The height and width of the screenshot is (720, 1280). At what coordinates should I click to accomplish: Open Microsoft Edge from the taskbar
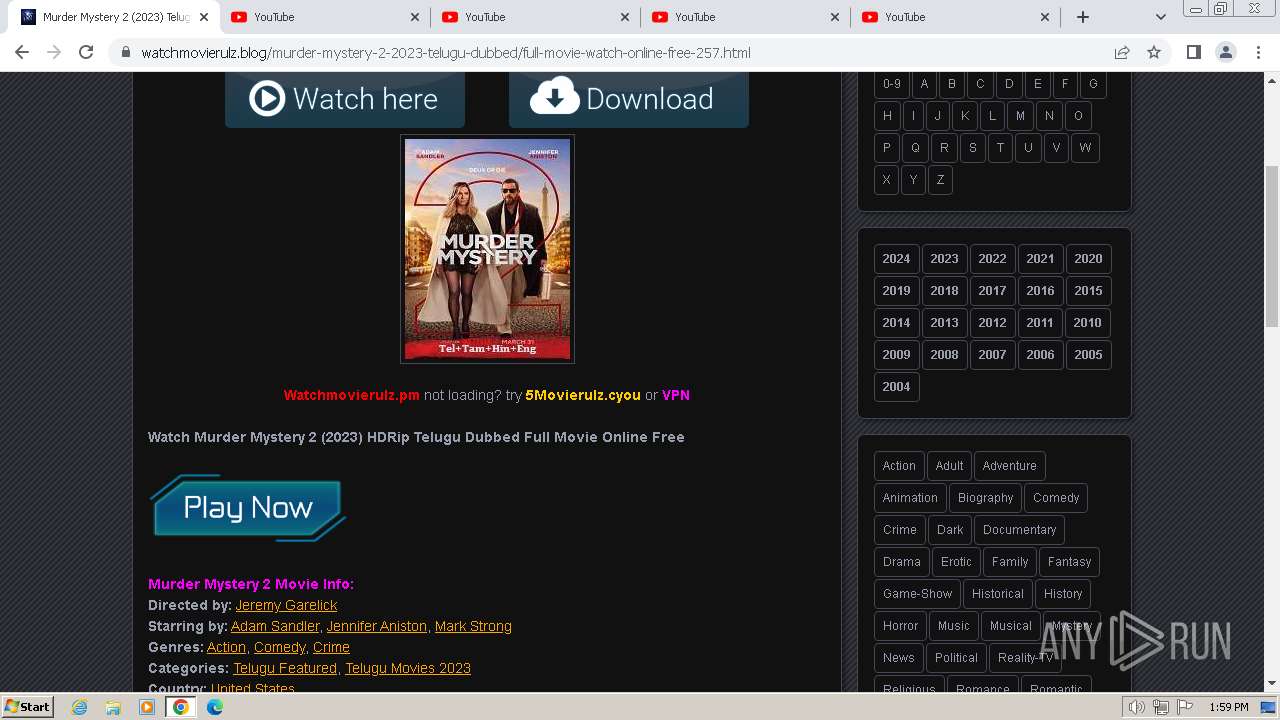[215, 707]
